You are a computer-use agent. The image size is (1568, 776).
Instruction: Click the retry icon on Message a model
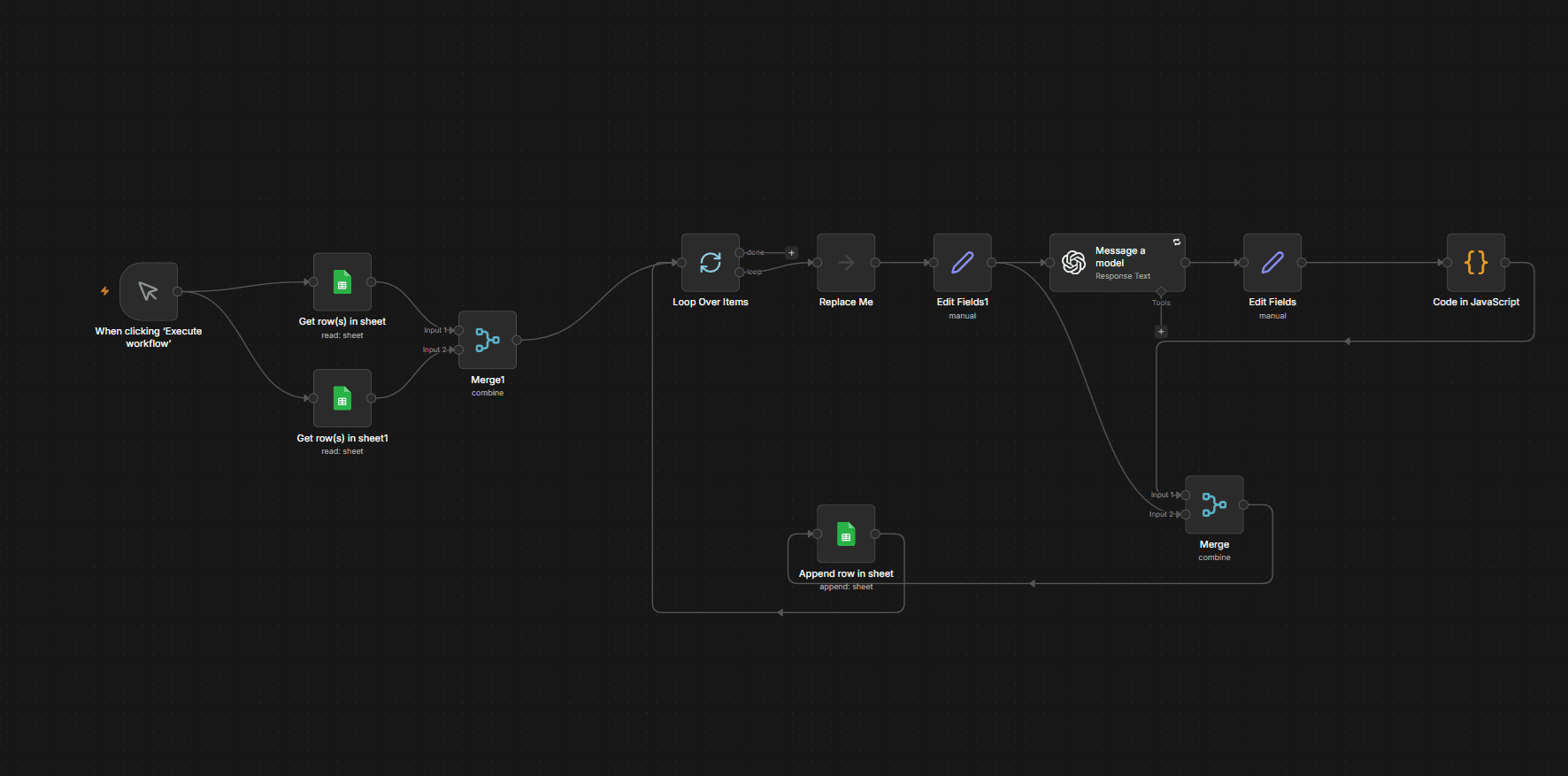1177,242
